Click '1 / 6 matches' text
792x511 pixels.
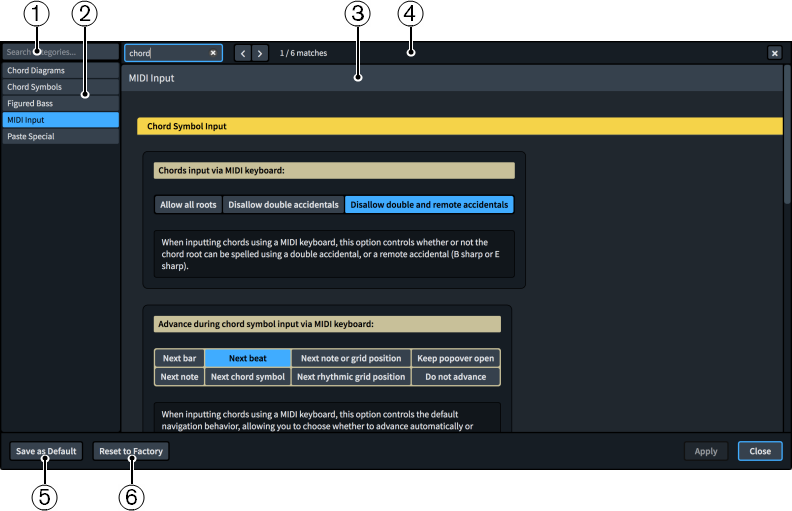click(303, 53)
